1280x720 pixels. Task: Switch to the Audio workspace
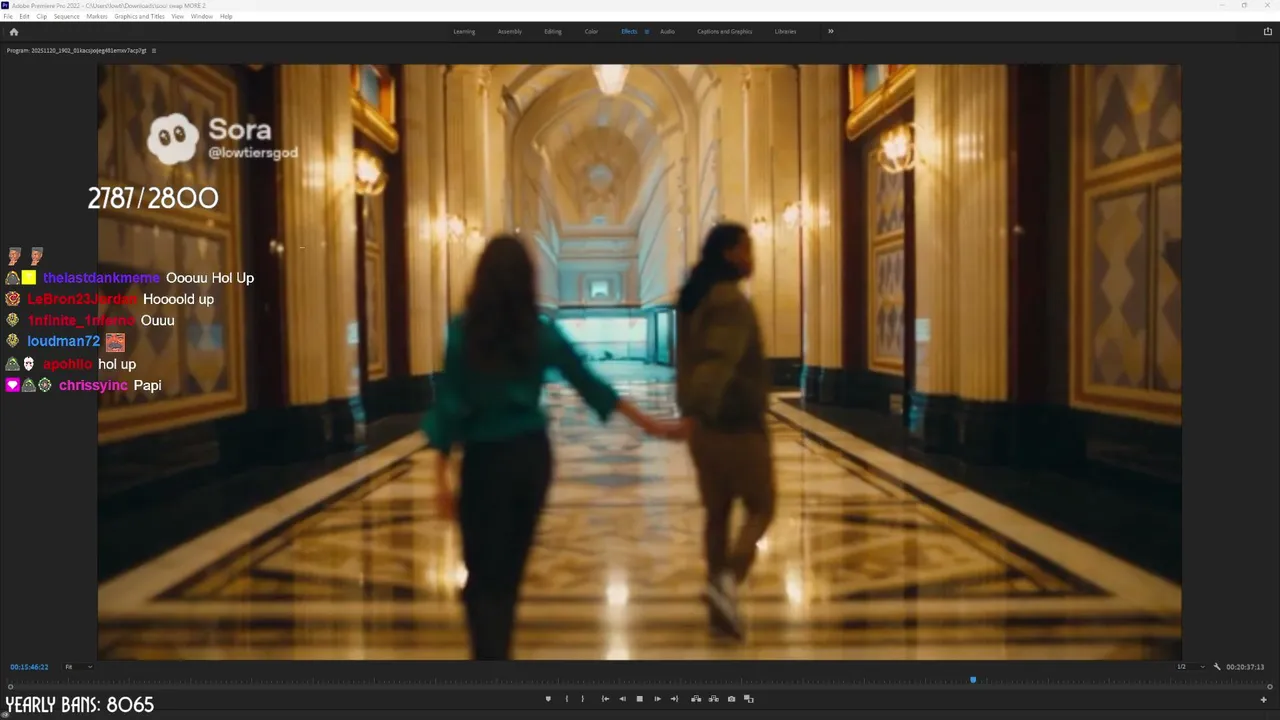click(x=667, y=31)
